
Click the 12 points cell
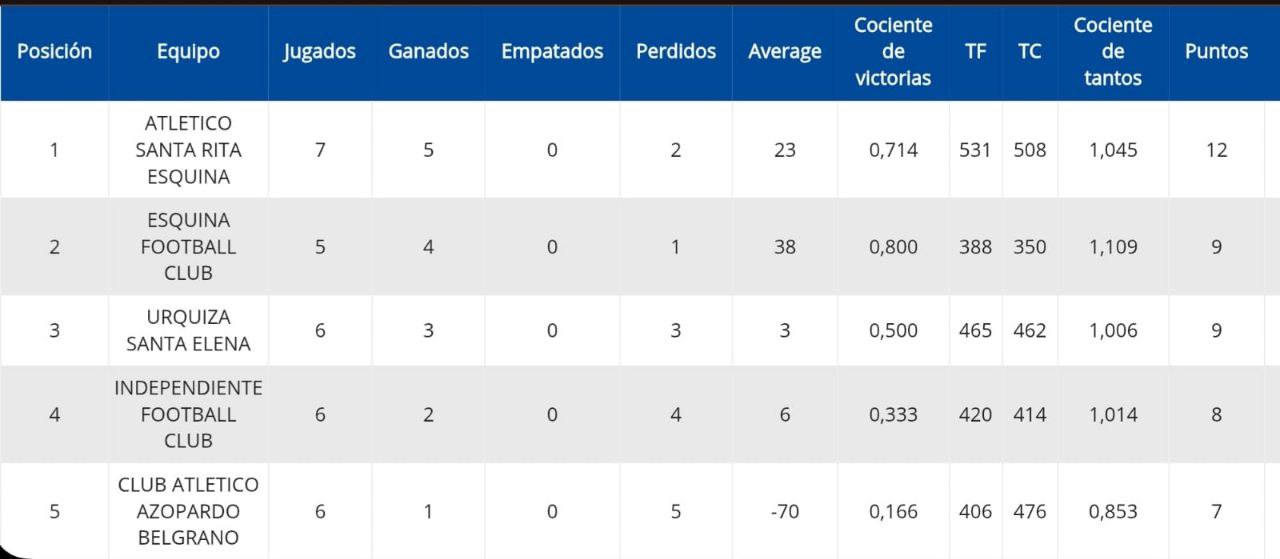(1216, 150)
